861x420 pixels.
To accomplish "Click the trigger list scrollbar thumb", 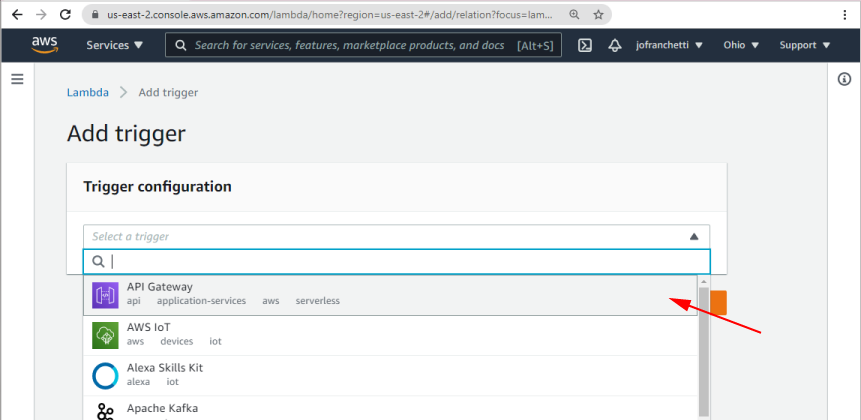I will (x=703, y=351).
